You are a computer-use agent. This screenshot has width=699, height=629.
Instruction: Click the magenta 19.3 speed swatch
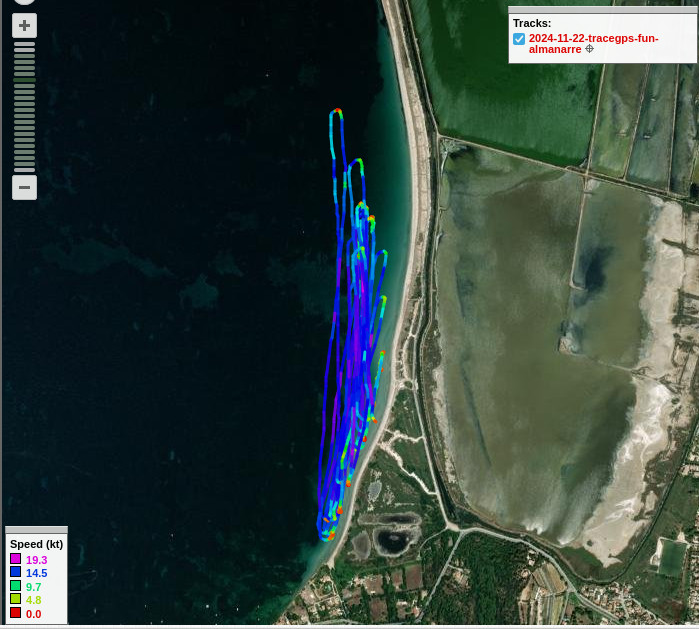tap(15, 560)
